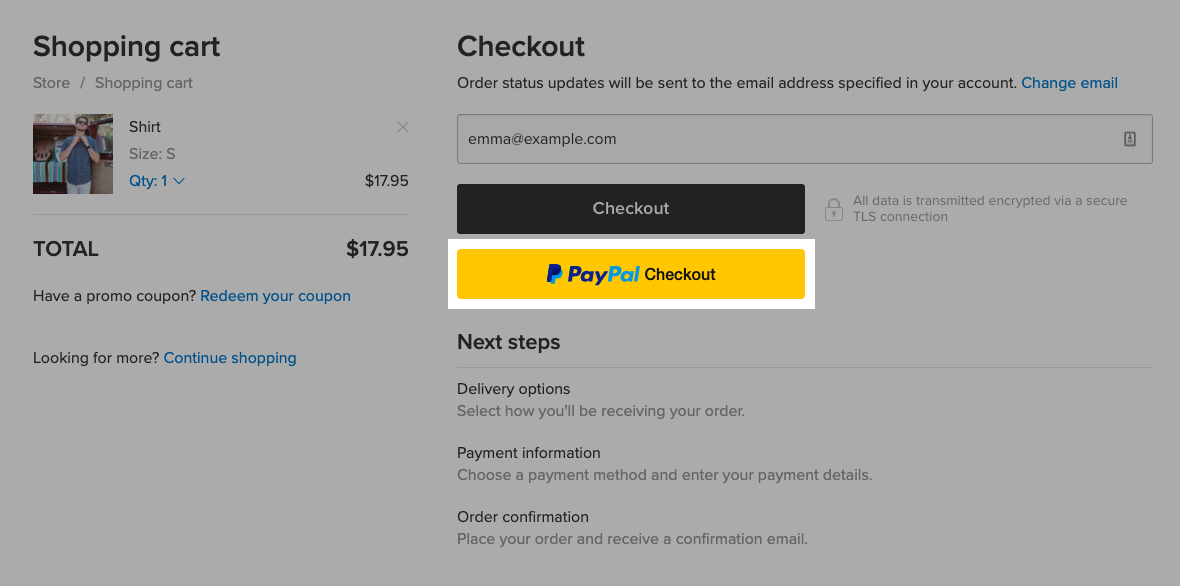Focus the emma@example.com email field
The height and width of the screenshot is (586, 1180).
click(x=804, y=139)
